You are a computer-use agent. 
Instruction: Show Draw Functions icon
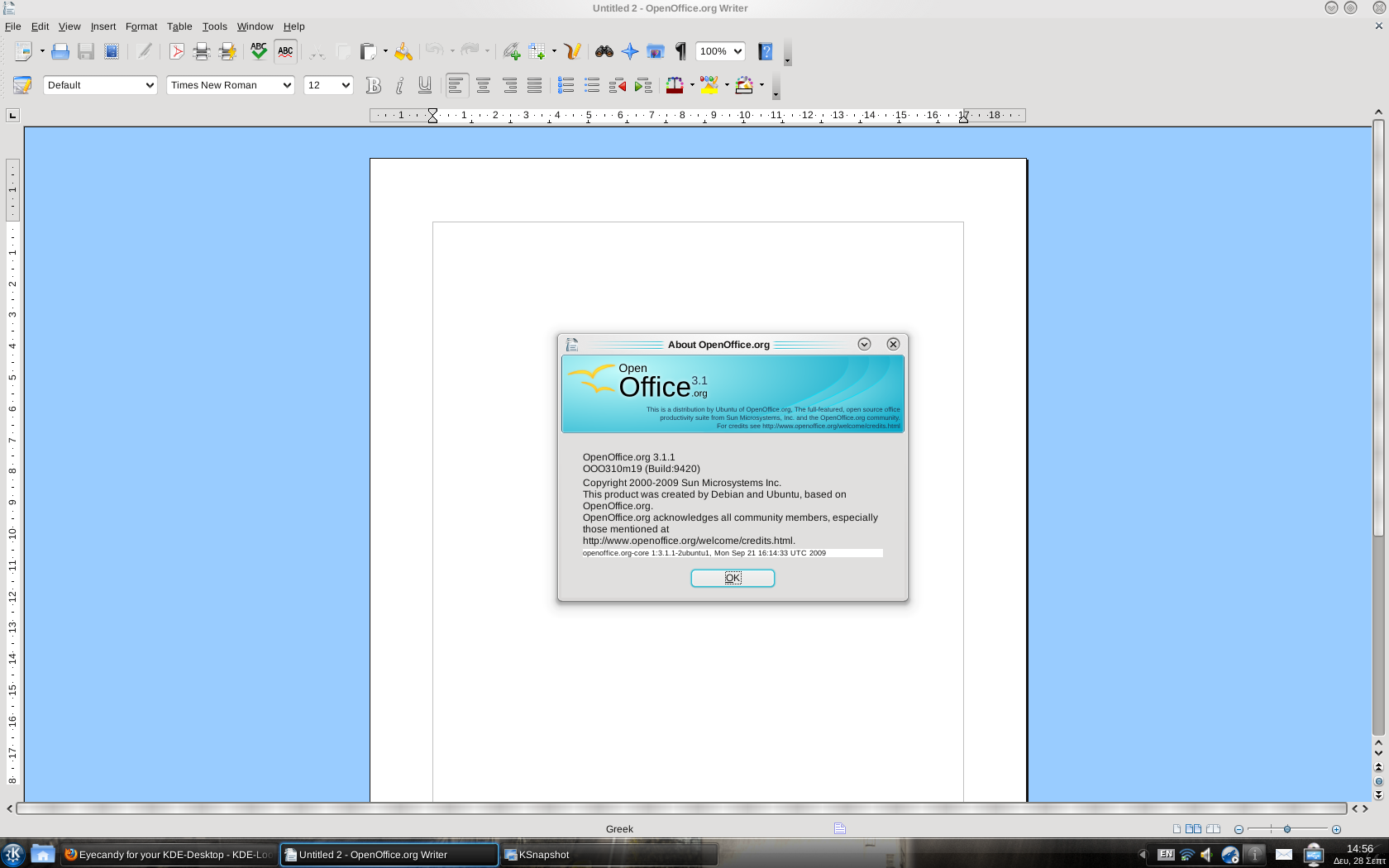(572, 51)
